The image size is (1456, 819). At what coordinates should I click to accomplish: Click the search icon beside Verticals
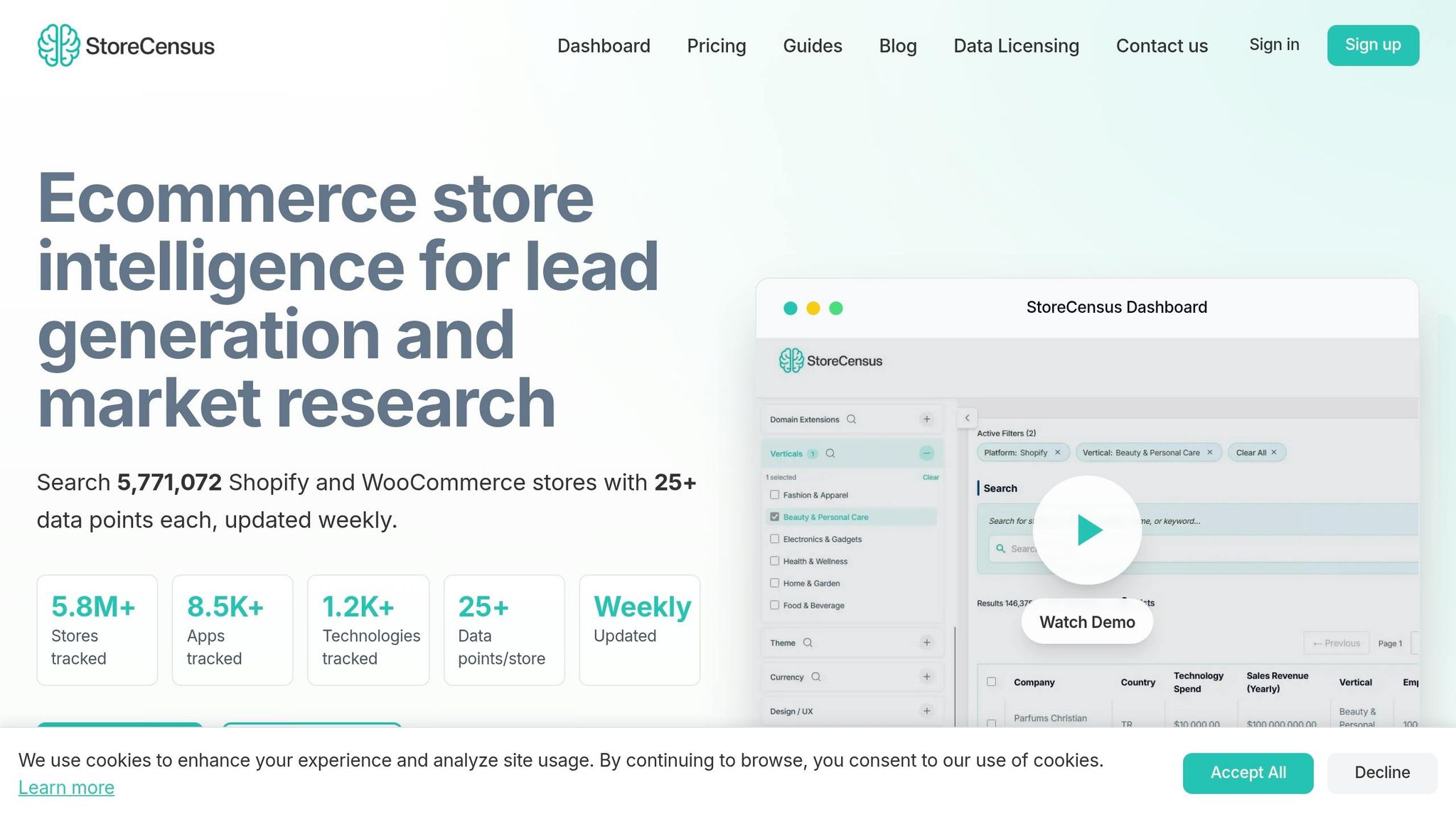click(830, 454)
